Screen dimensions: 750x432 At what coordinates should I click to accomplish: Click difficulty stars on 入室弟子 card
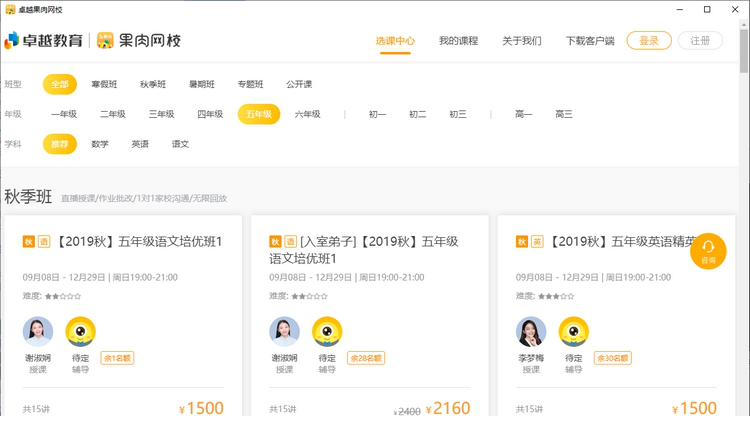click(x=309, y=296)
